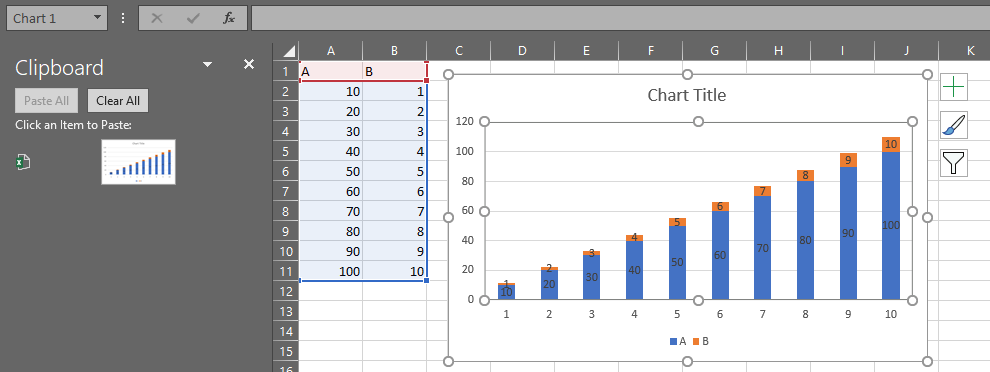Select row 14 header

tap(285, 331)
